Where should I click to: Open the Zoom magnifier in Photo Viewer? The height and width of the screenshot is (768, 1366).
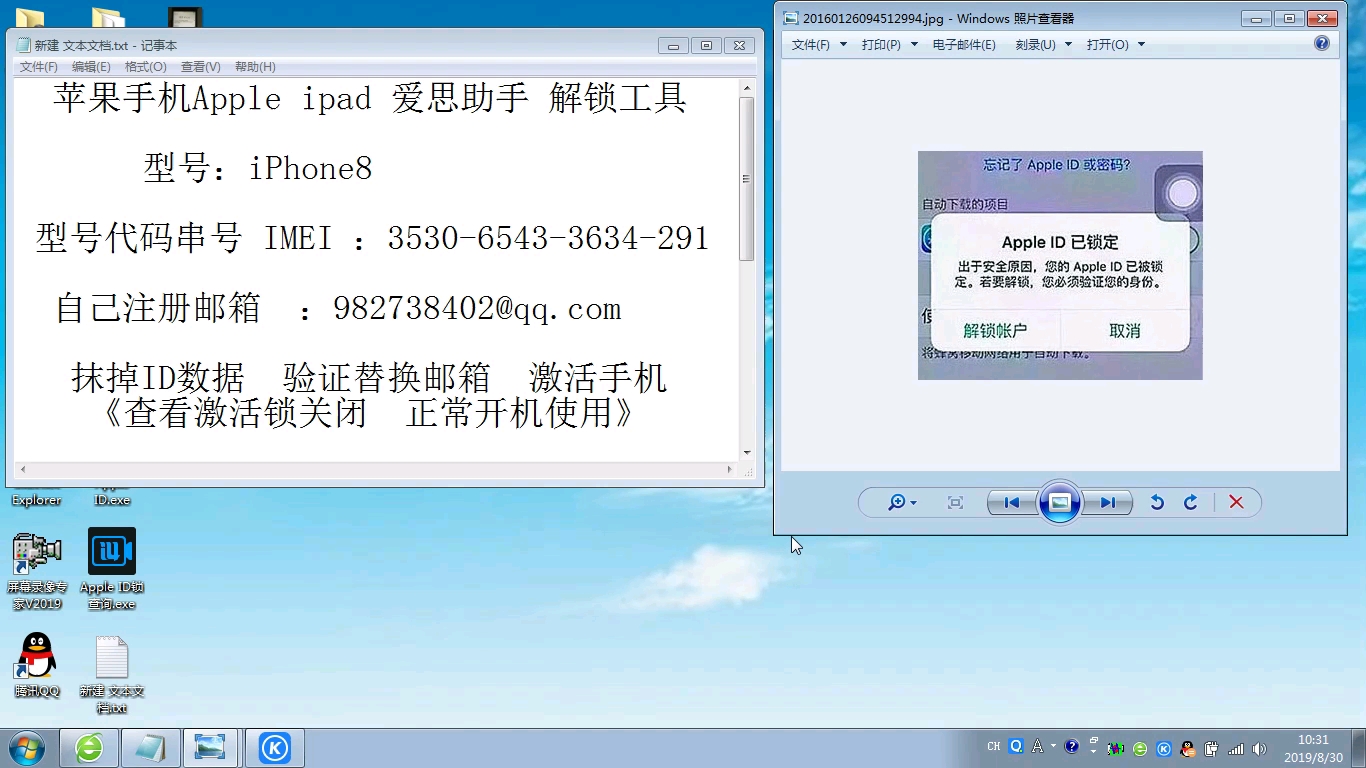(897, 503)
